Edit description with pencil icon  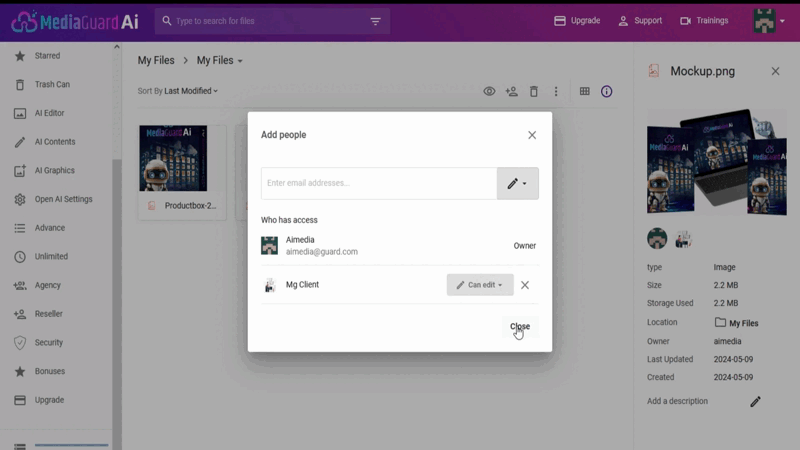[755, 401]
